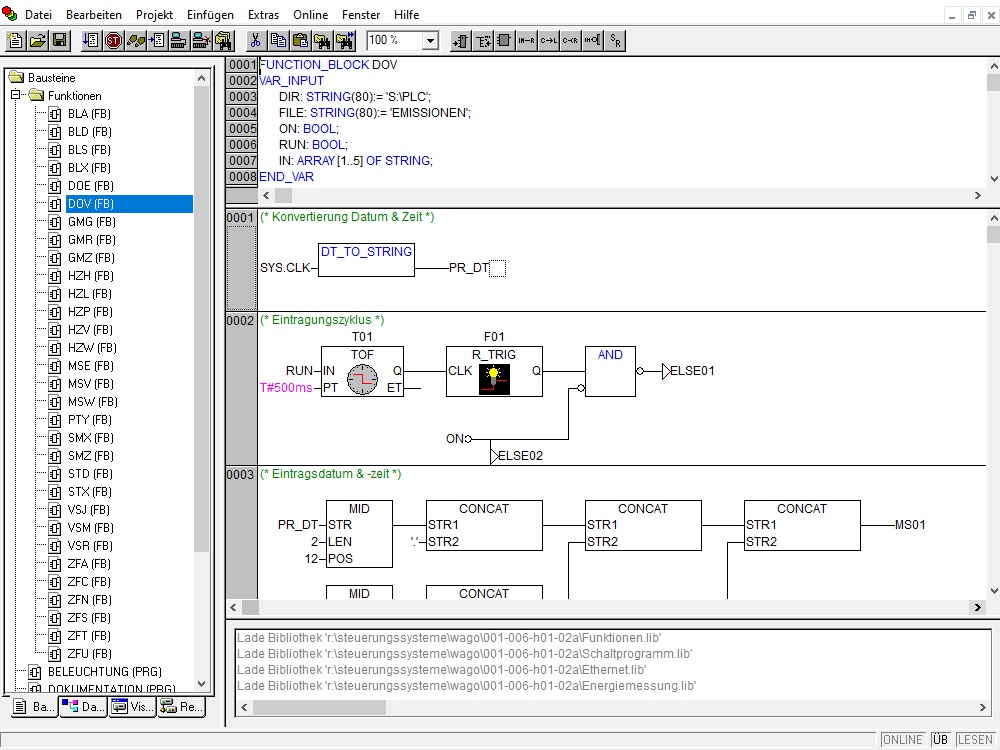Open the Online menu
This screenshot has height=750, width=1000.
310,15
